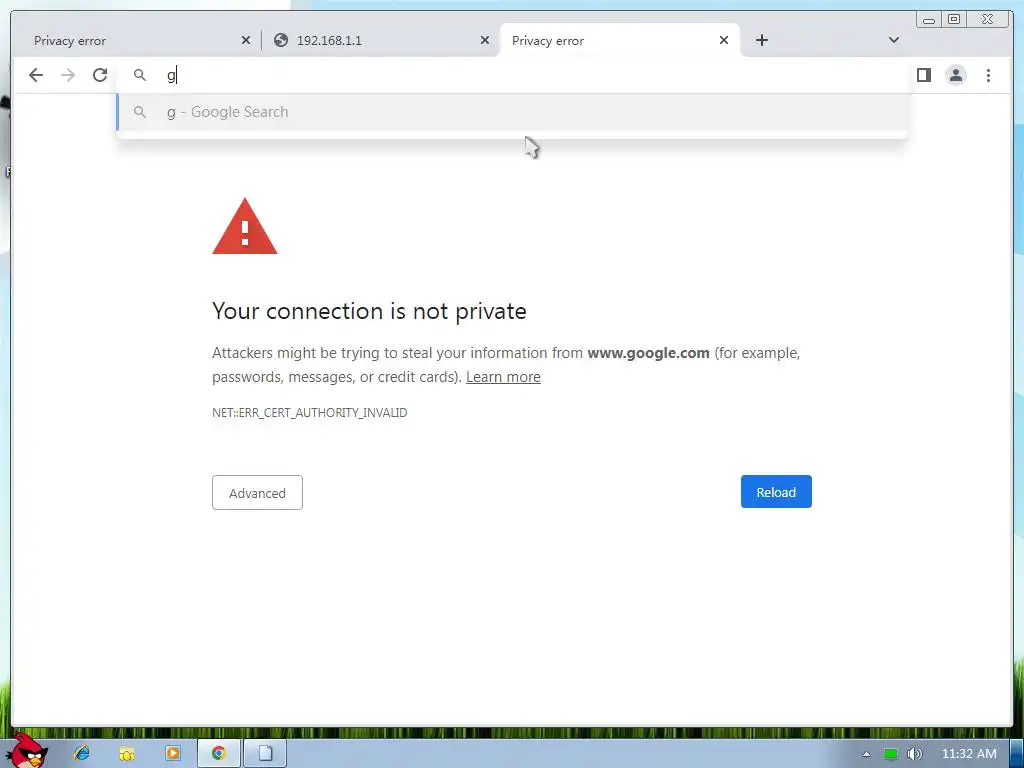Screen dimensions: 1024x768
Task: Open the volume speaker tray icon
Action: 914,754
